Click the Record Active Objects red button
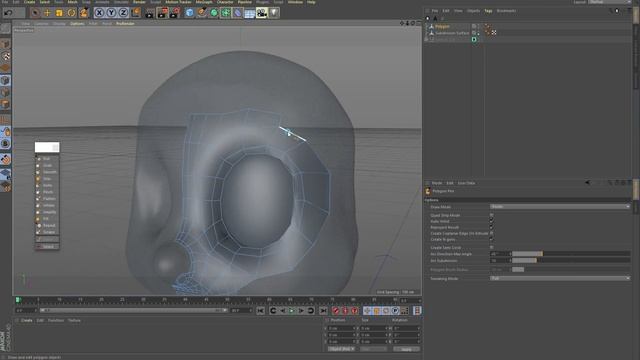The image size is (640, 360). click(336, 311)
